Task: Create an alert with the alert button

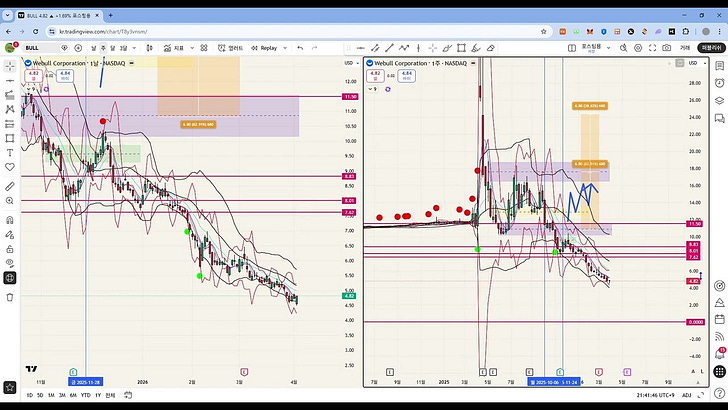Action: pyautogui.click(x=230, y=48)
